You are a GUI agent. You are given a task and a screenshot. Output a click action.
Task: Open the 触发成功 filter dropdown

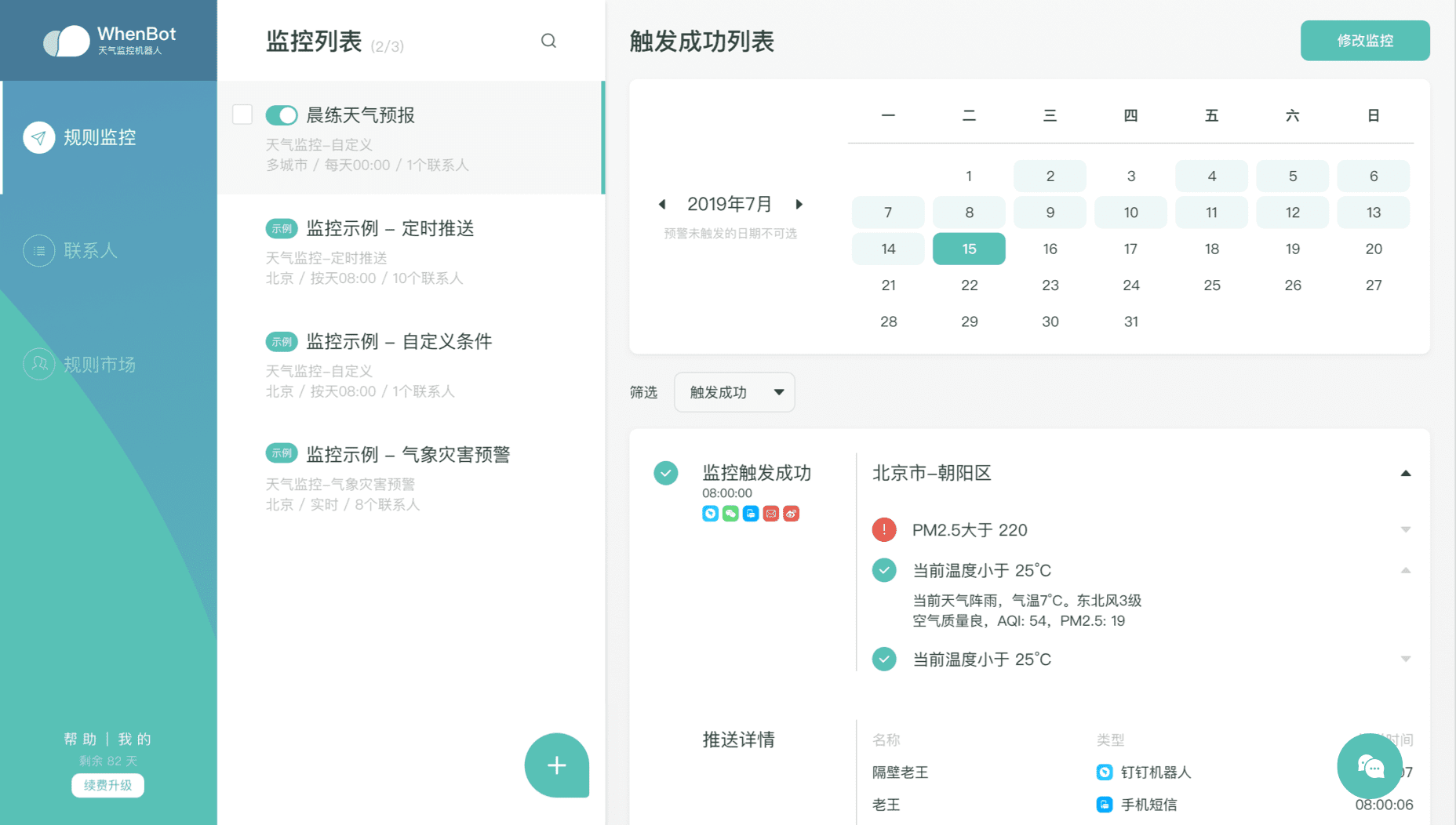(734, 392)
